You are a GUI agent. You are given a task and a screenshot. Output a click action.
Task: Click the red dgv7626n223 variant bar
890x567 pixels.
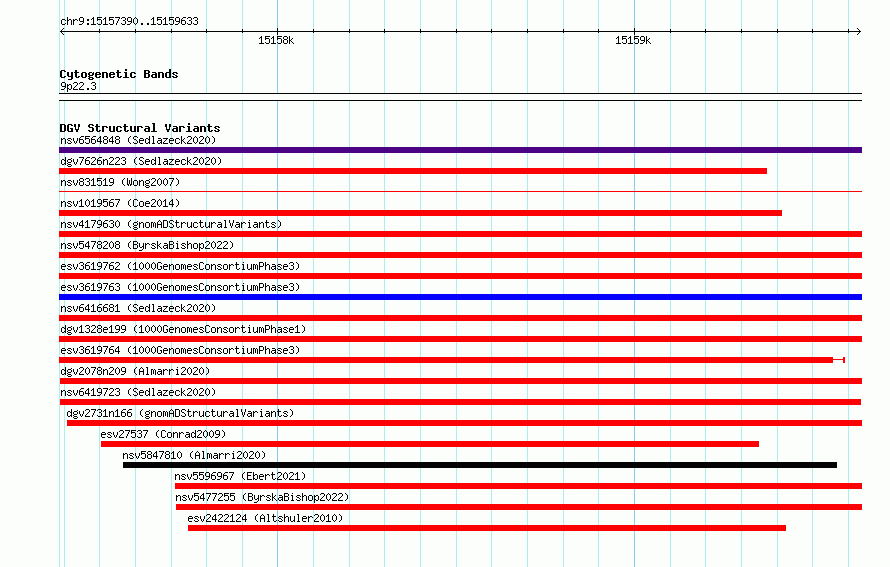click(x=413, y=171)
